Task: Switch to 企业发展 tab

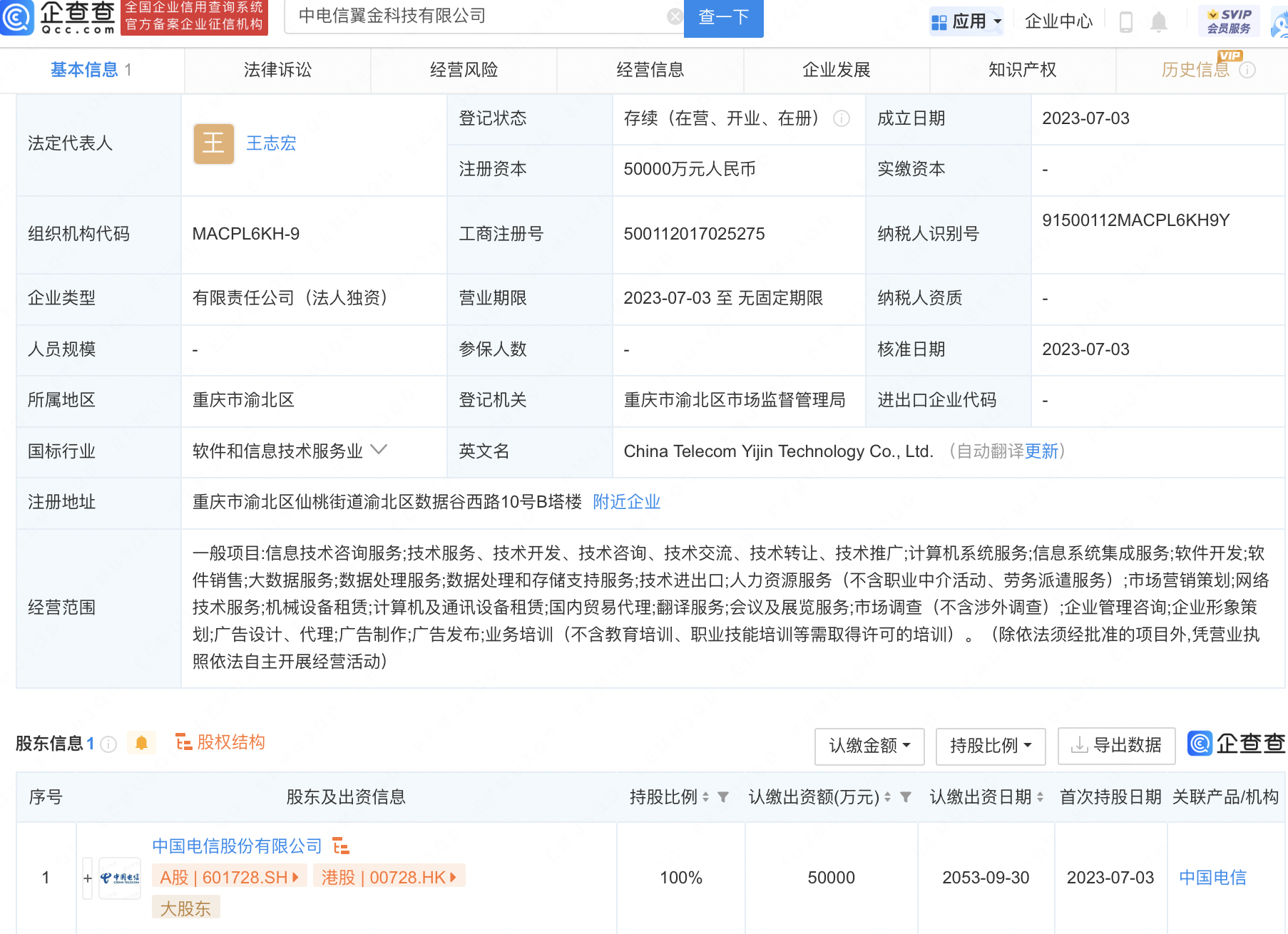Action: click(836, 70)
